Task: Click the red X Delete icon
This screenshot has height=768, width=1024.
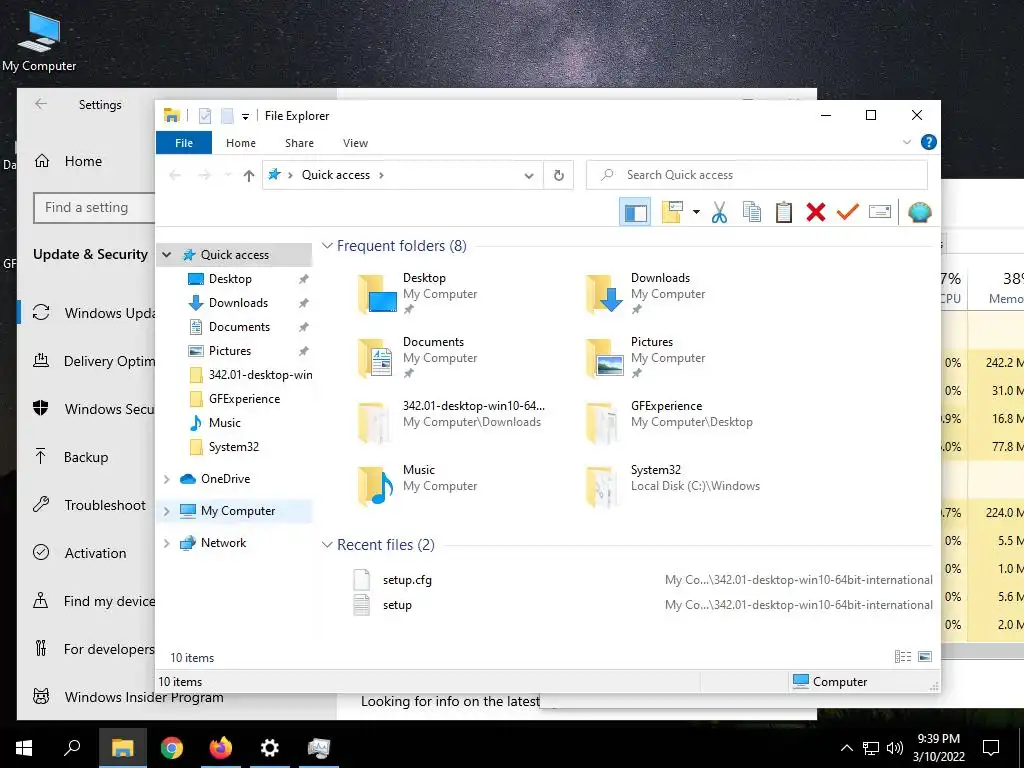Action: click(816, 212)
